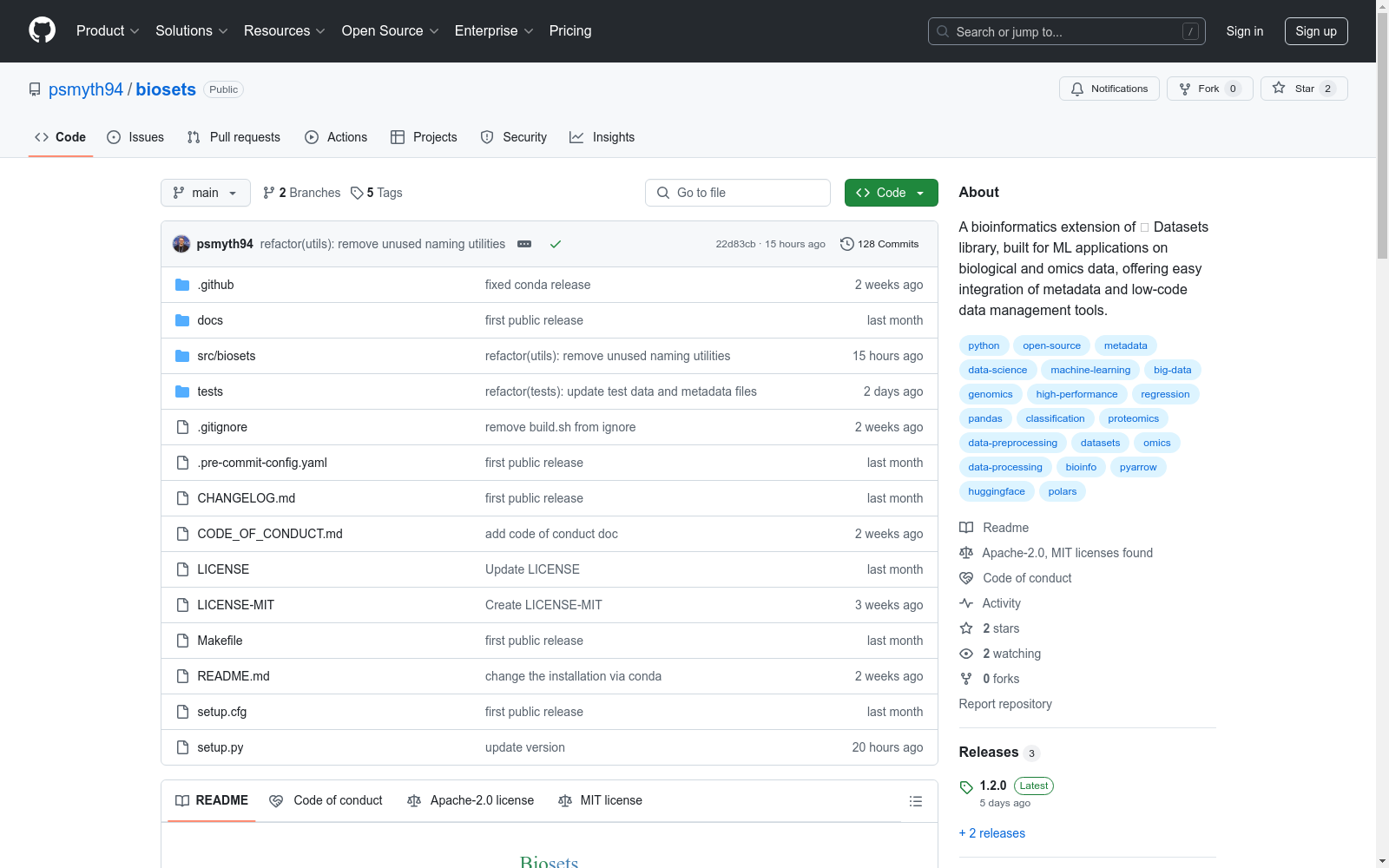Switch to the Issues tab
This screenshot has height=868, width=1389.
click(135, 137)
